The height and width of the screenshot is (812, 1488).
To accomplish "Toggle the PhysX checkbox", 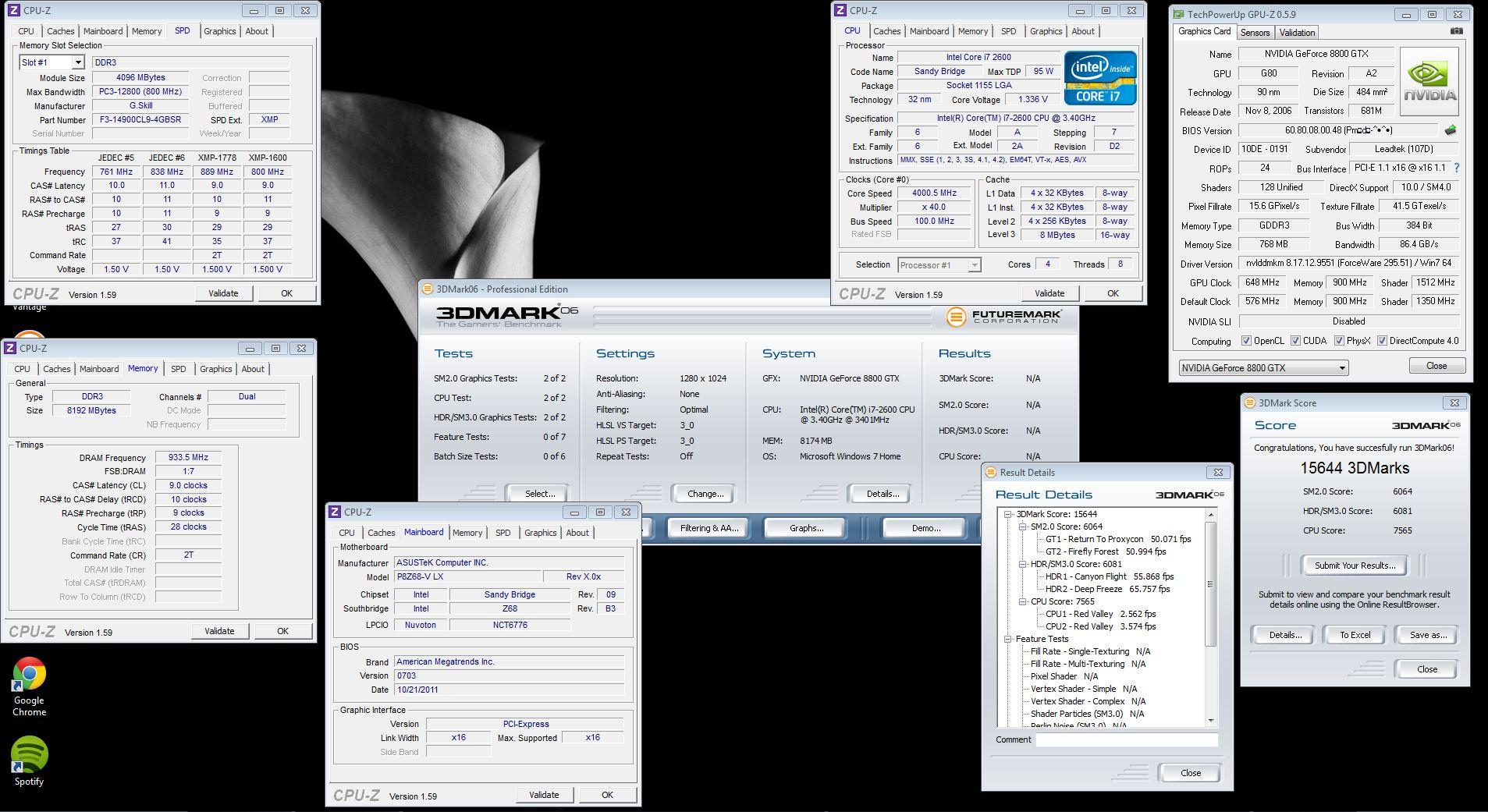I will (x=1339, y=341).
